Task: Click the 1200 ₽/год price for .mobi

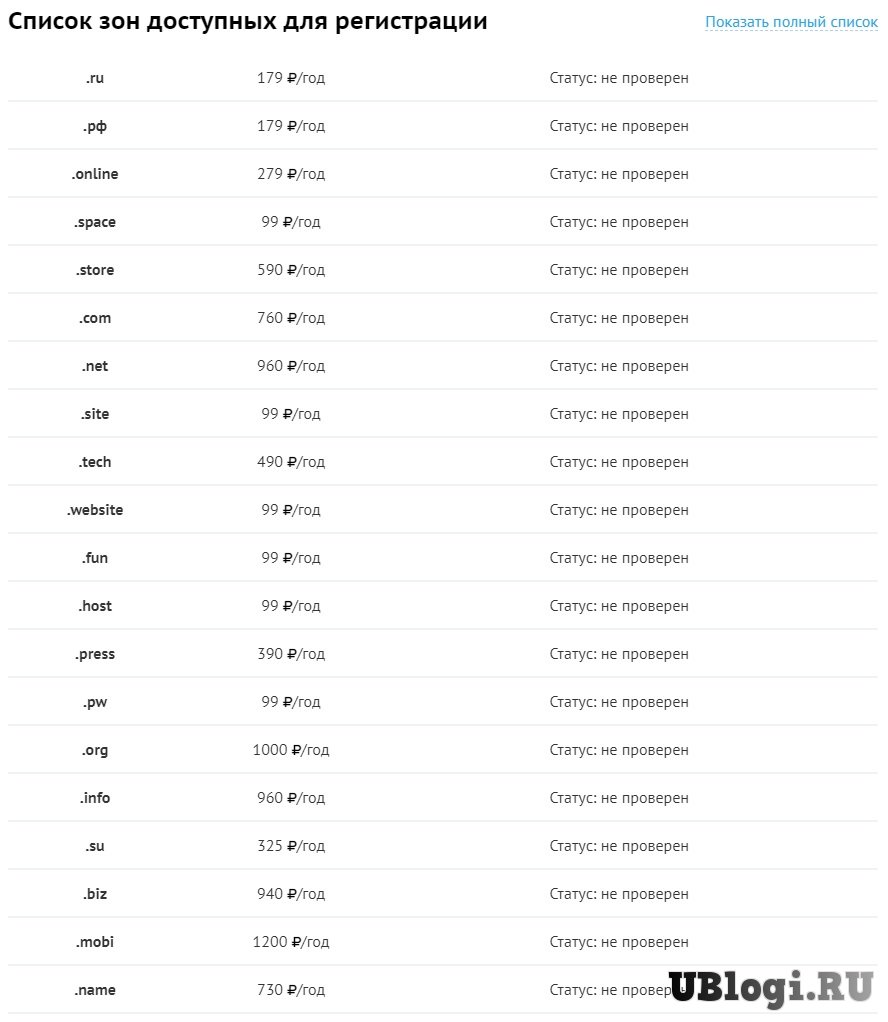Action: click(x=291, y=942)
